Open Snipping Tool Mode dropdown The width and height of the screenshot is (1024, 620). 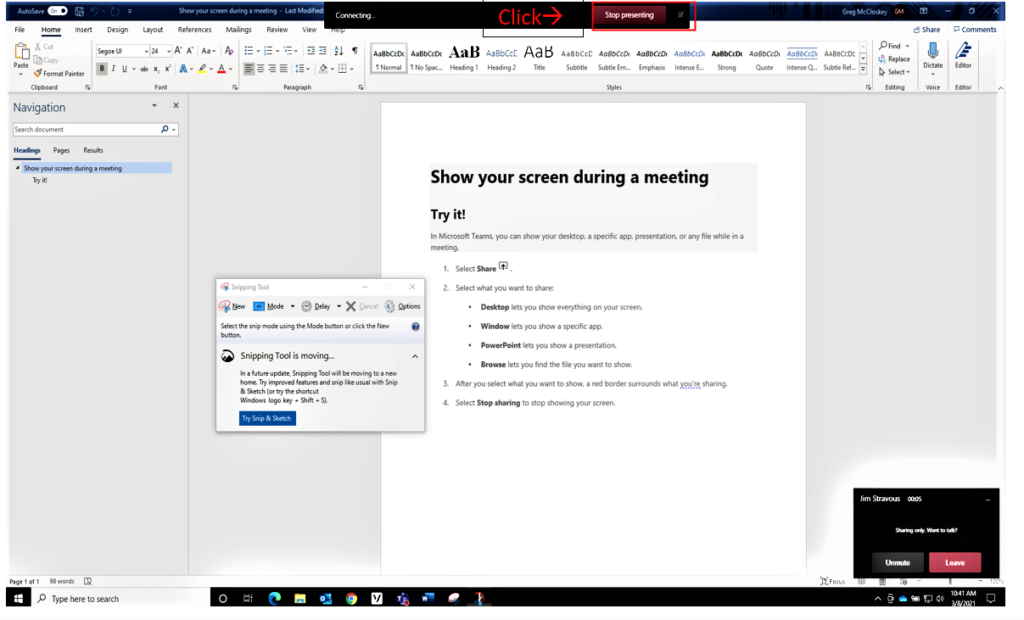293,306
